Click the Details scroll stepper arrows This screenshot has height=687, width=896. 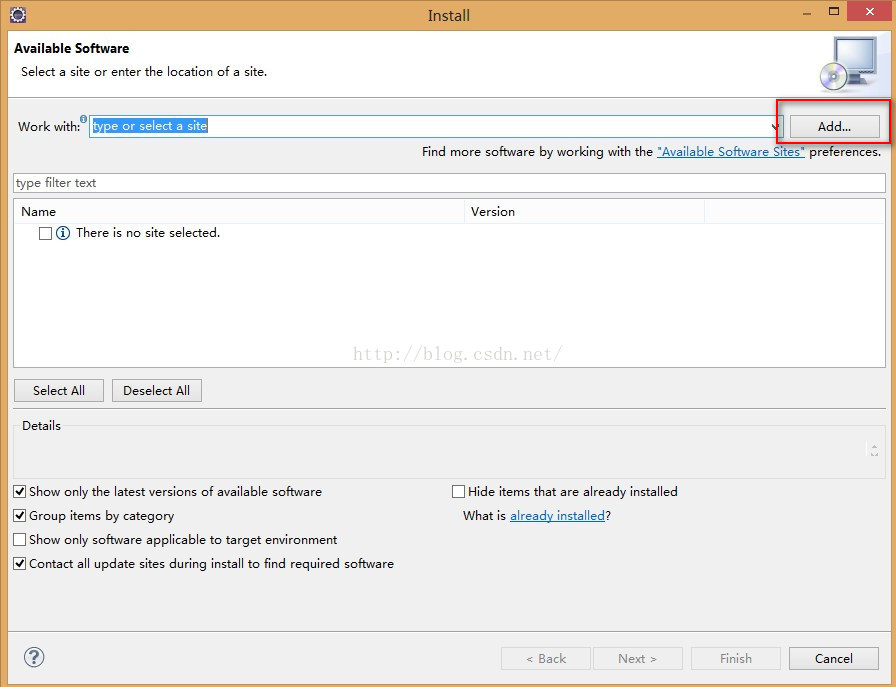click(874, 450)
